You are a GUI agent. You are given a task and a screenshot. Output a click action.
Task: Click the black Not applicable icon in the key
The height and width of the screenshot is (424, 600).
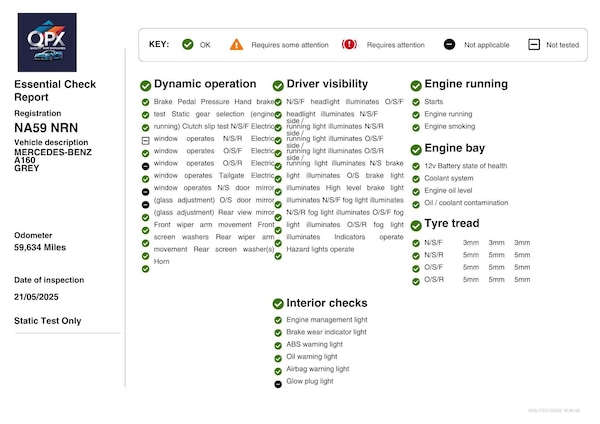(x=449, y=44)
